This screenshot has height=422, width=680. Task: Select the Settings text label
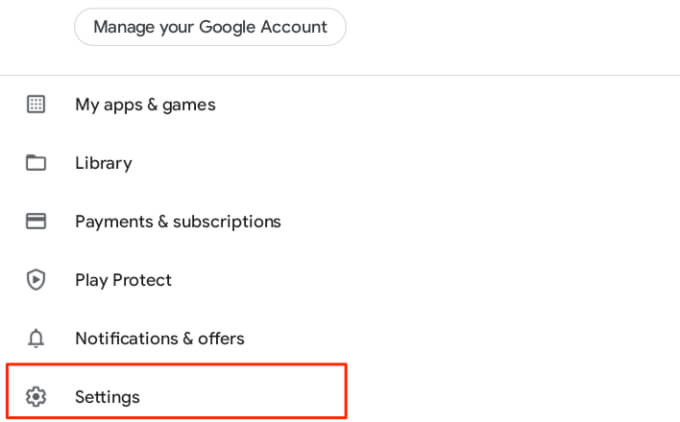[x=107, y=397]
